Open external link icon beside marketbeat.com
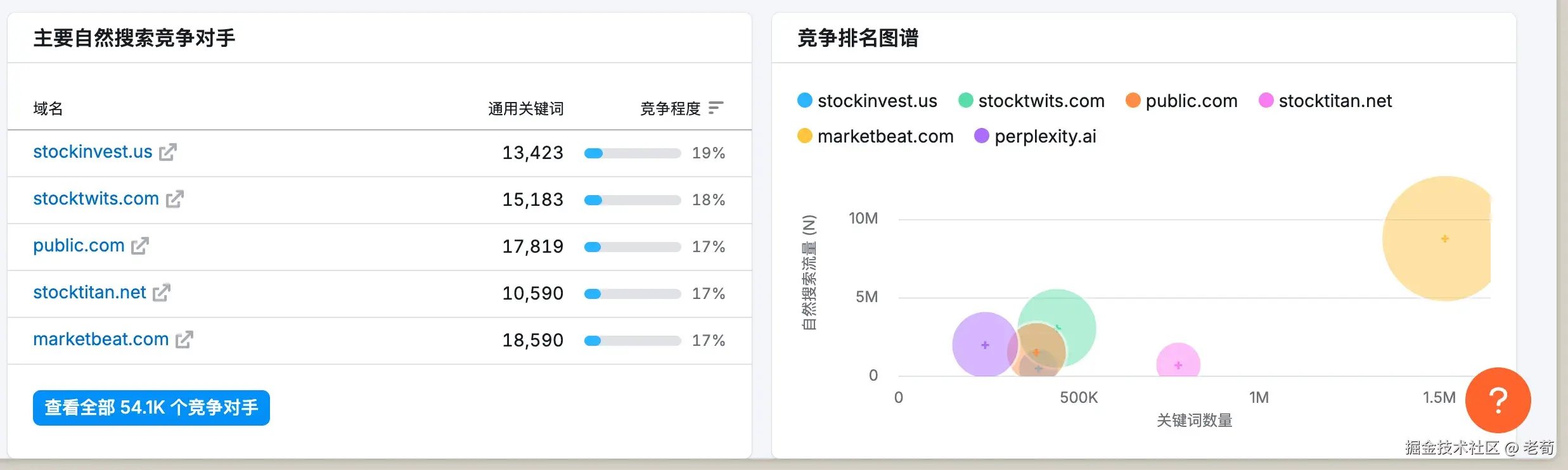Viewport: 1568px width, 470px height. (184, 340)
